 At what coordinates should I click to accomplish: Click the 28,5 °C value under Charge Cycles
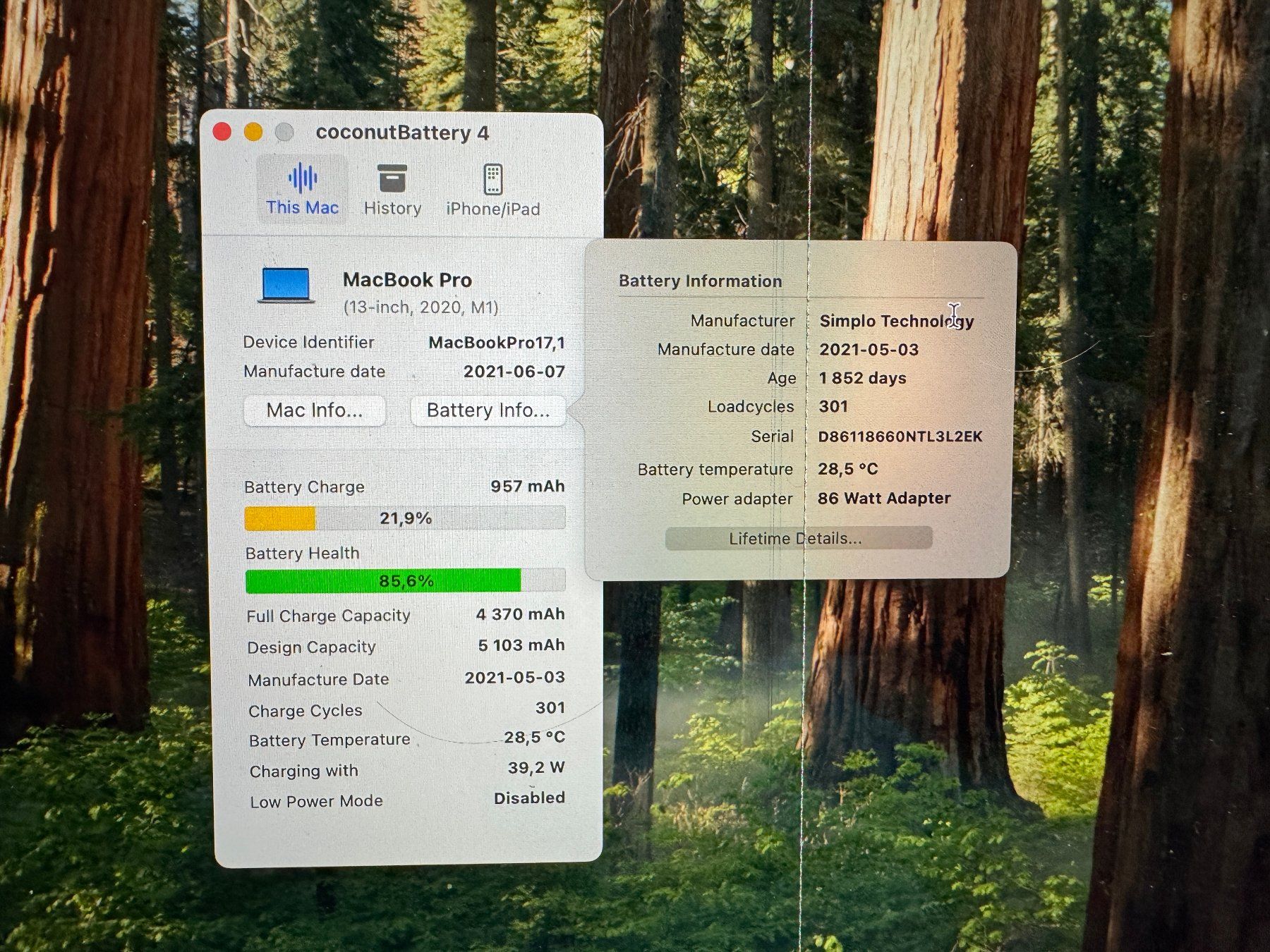(535, 738)
